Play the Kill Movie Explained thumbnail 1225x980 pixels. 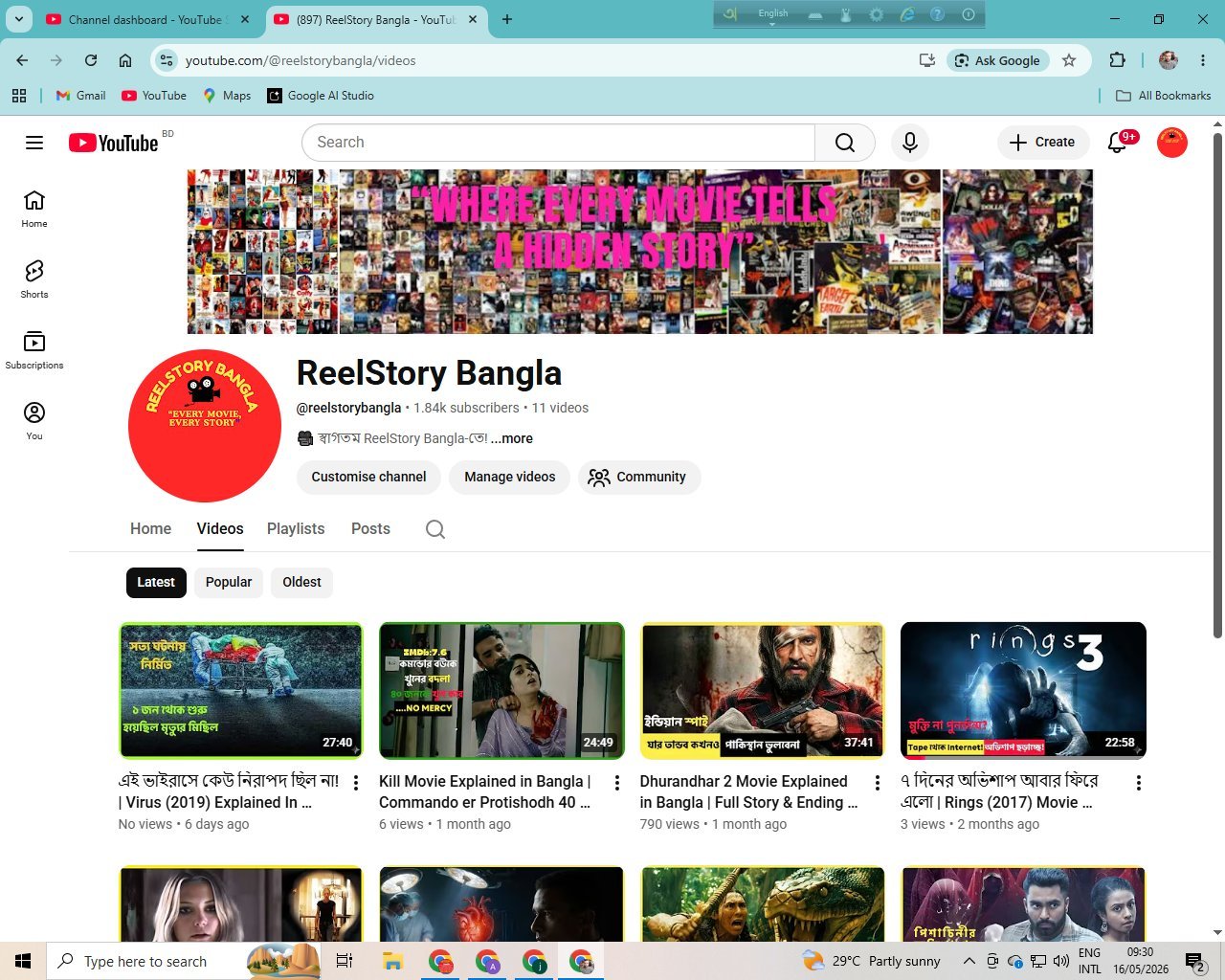501,690
